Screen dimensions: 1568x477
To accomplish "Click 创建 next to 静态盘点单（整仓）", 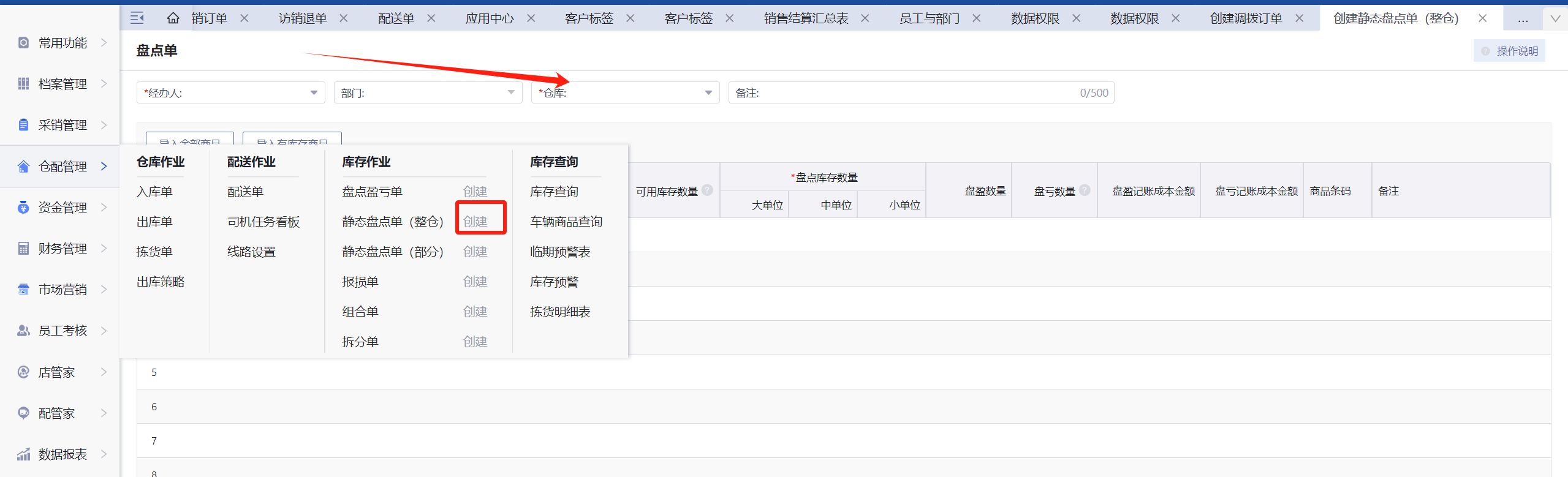I will pos(475,222).
